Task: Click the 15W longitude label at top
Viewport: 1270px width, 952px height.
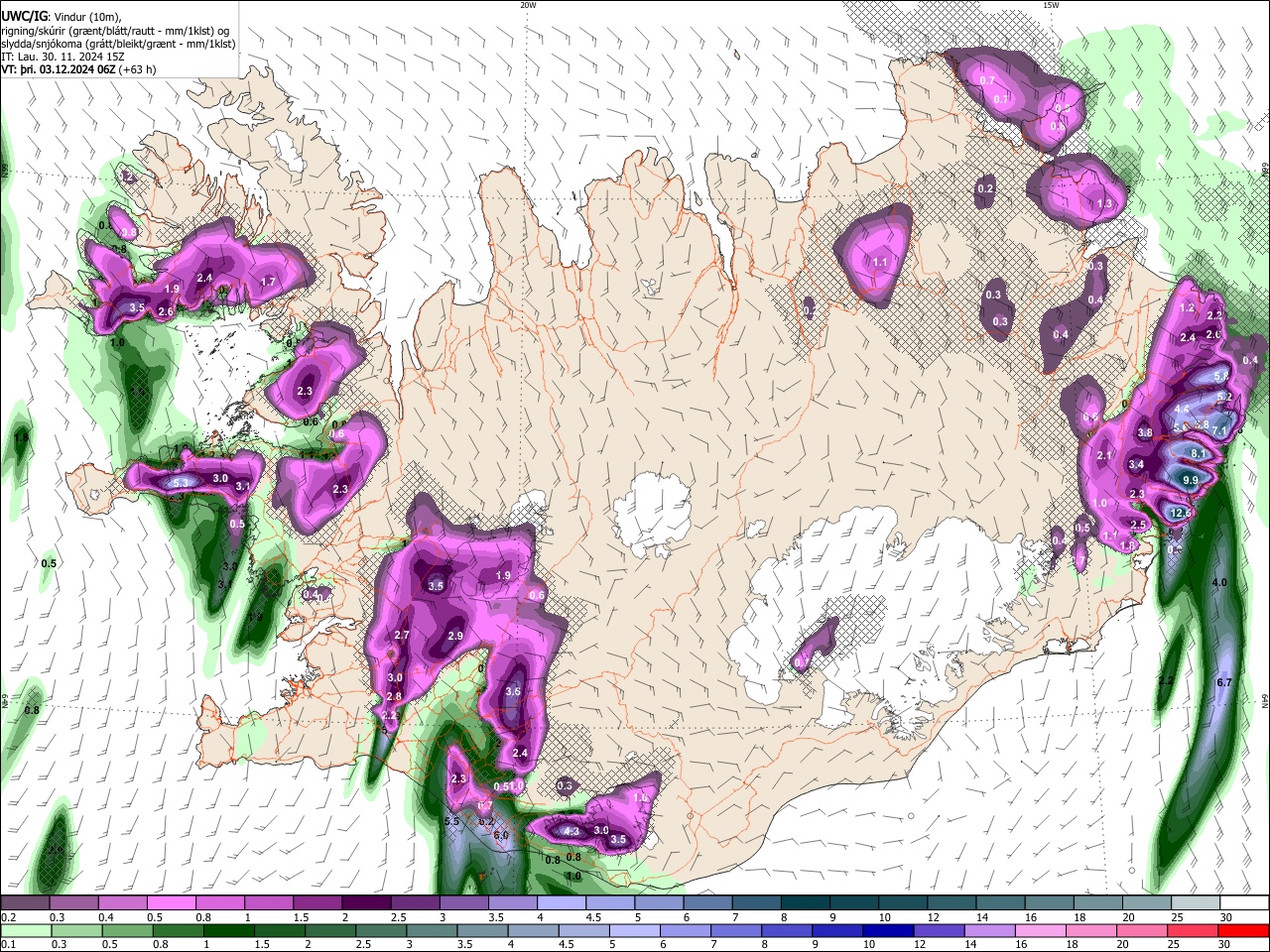Action: tap(1051, 5)
